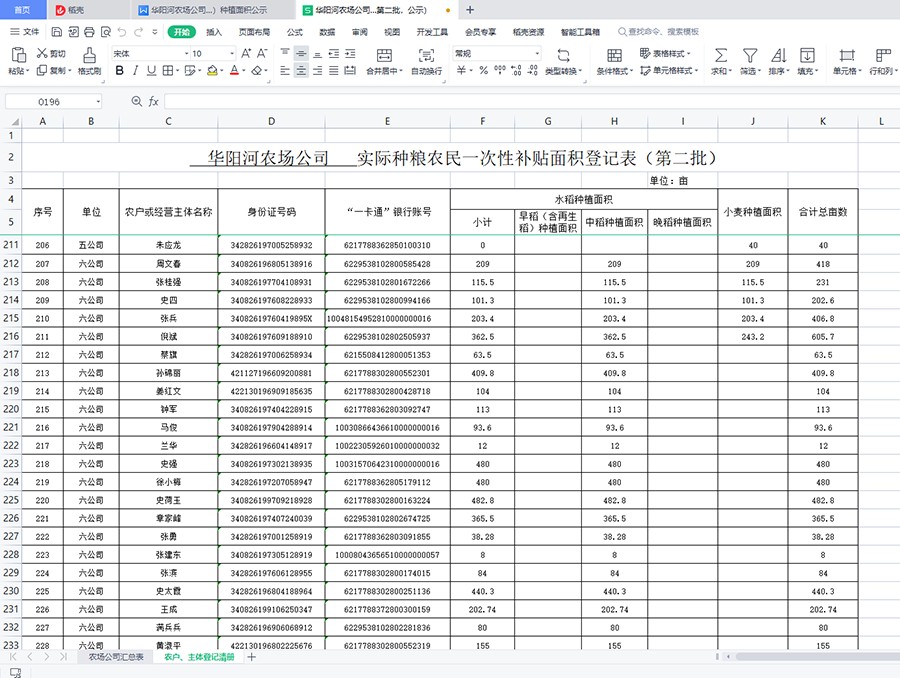Click the 文件 menu button
Viewport: 900px width, 678px height.
tap(25, 32)
